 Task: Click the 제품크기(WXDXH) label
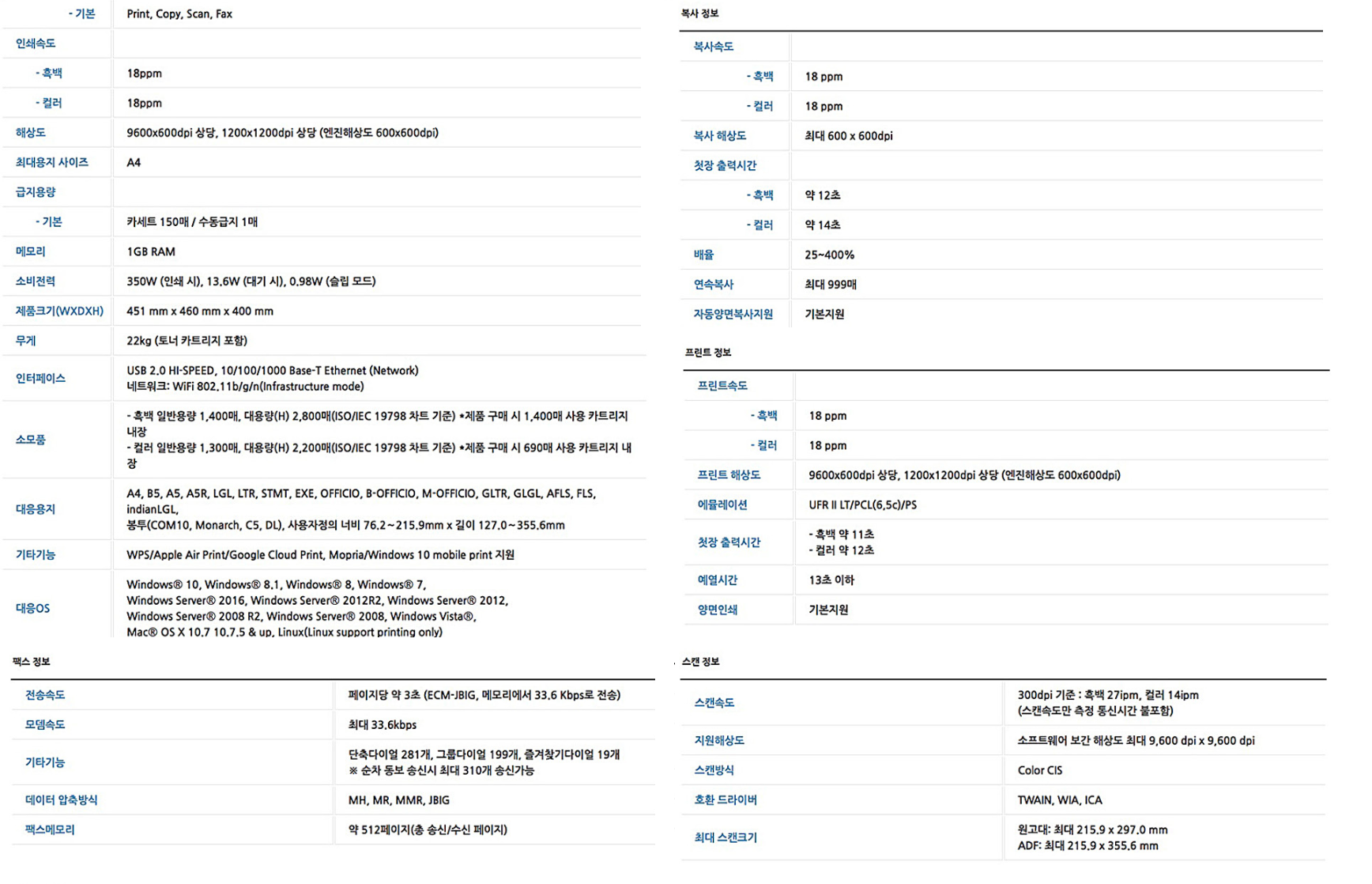pos(59,312)
